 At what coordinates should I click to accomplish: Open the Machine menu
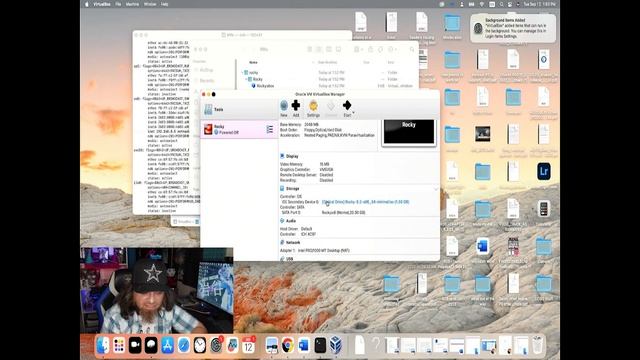click(x=132, y=4)
